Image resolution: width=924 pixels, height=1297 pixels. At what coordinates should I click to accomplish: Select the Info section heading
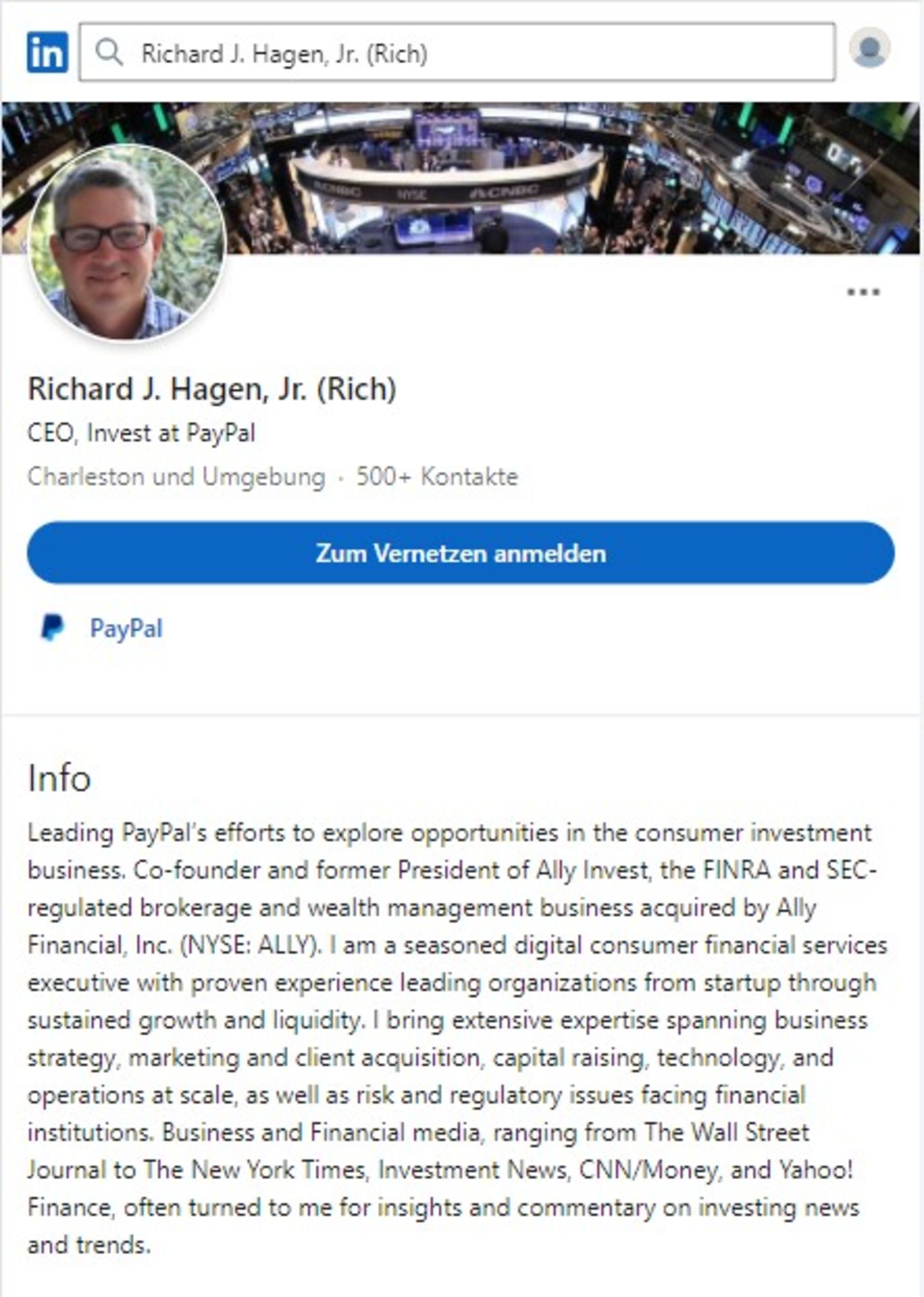tap(59, 778)
